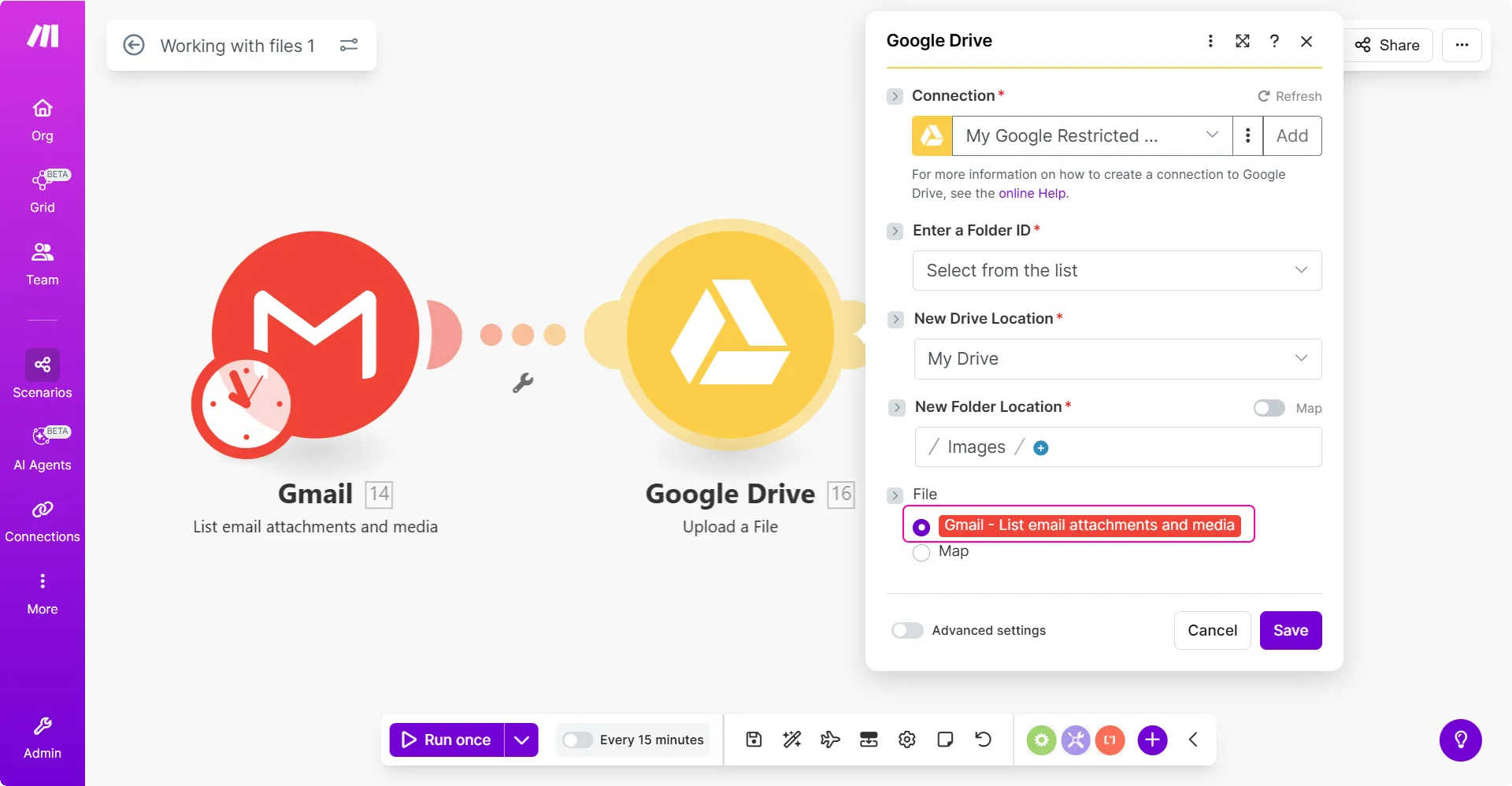Click the Cancel button
The height and width of the screenshot is (786, 1512).
1213,630
